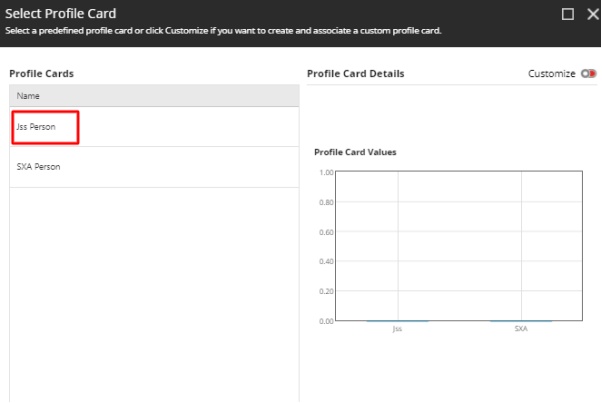Click the 0.60 value on chart axis

click(326, 232)
